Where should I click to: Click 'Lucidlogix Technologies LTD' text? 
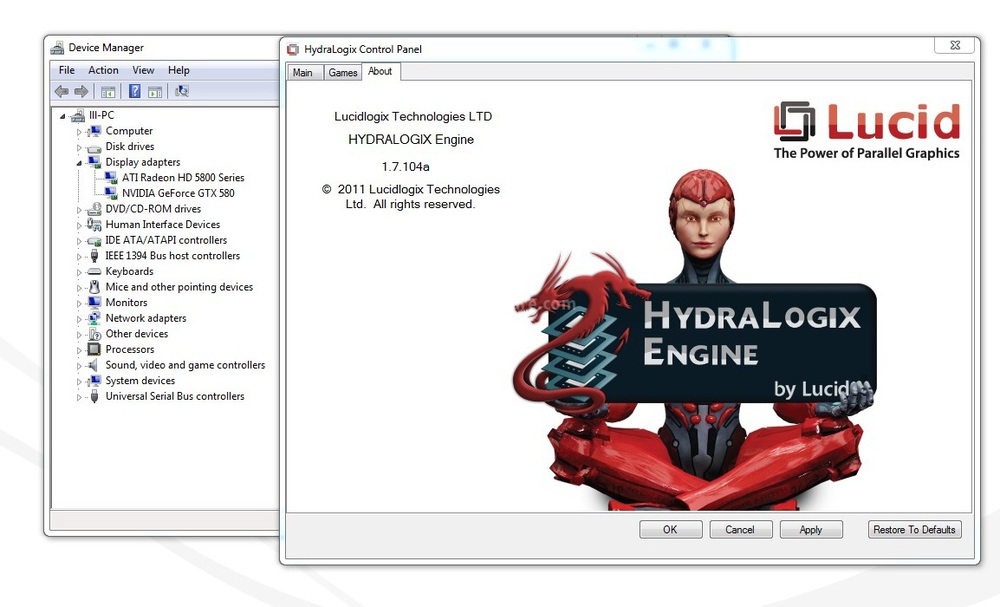coord(413,116)
